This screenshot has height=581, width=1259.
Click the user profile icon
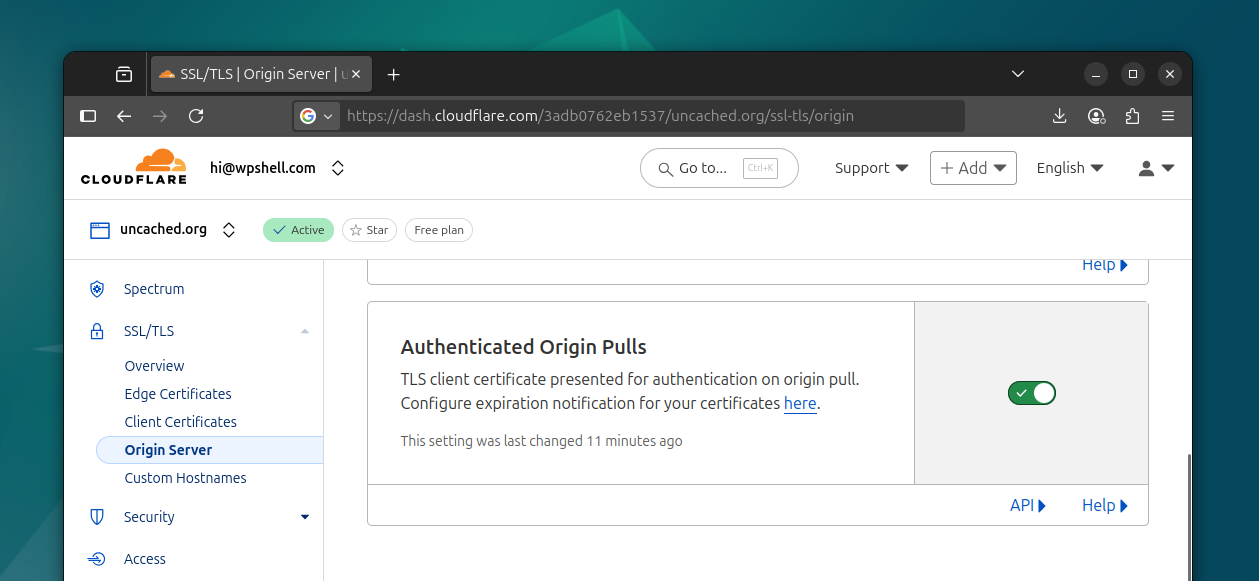[1146, 168]
